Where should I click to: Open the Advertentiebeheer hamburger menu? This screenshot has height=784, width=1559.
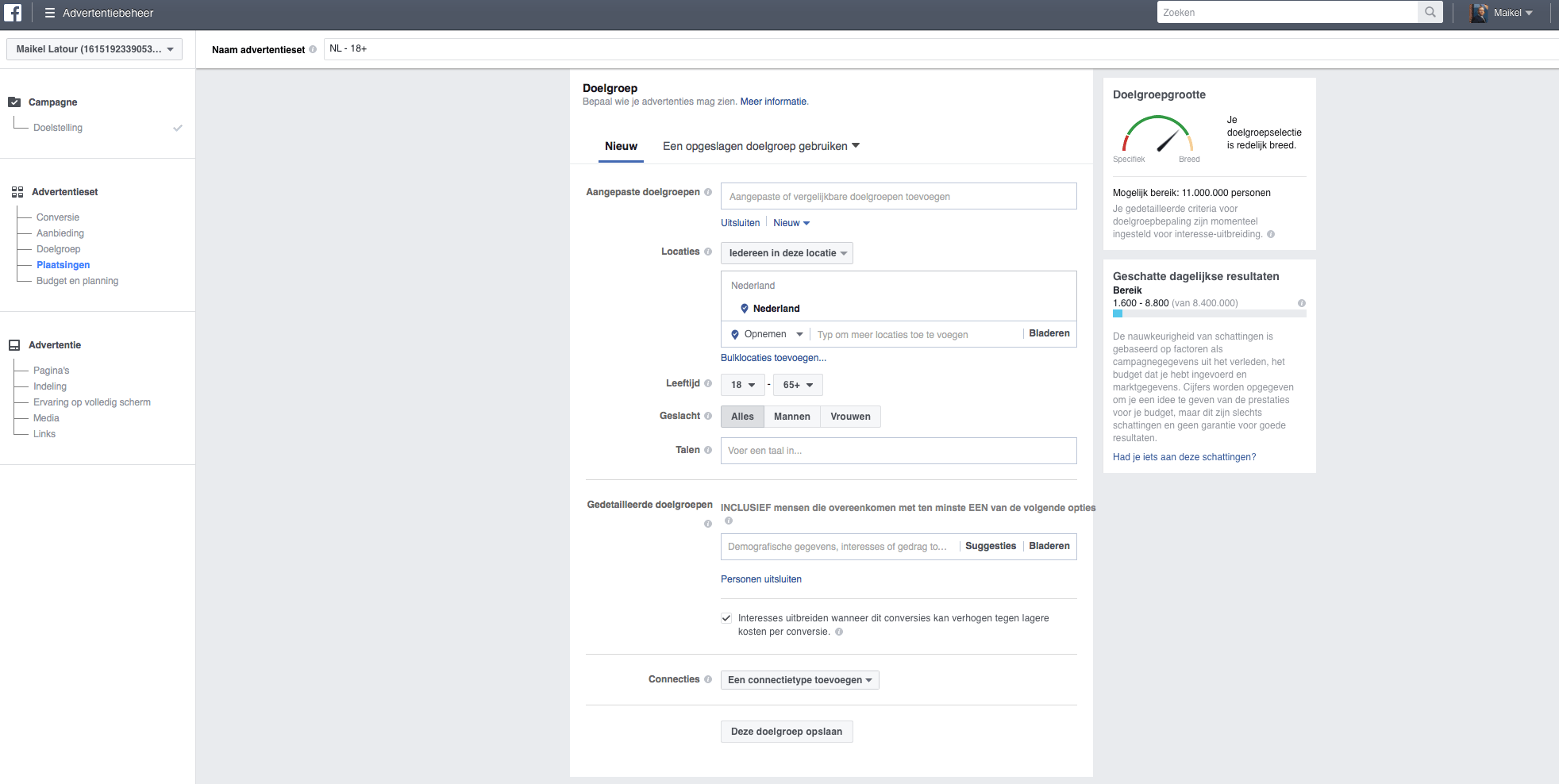(50, 13)
